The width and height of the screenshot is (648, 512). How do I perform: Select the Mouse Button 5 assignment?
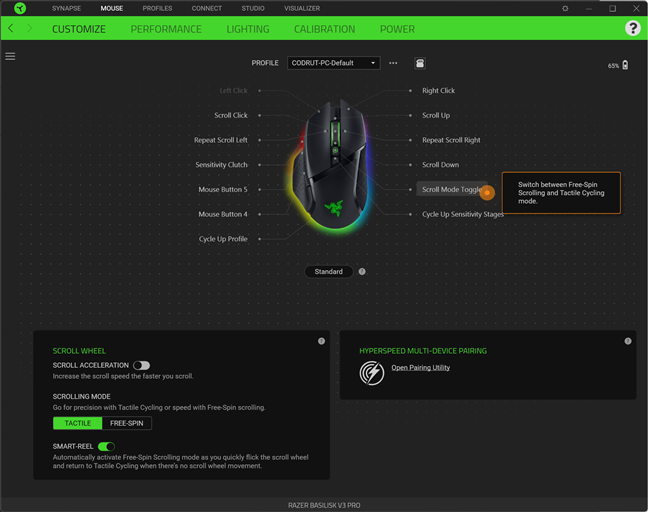click(223, 189)
